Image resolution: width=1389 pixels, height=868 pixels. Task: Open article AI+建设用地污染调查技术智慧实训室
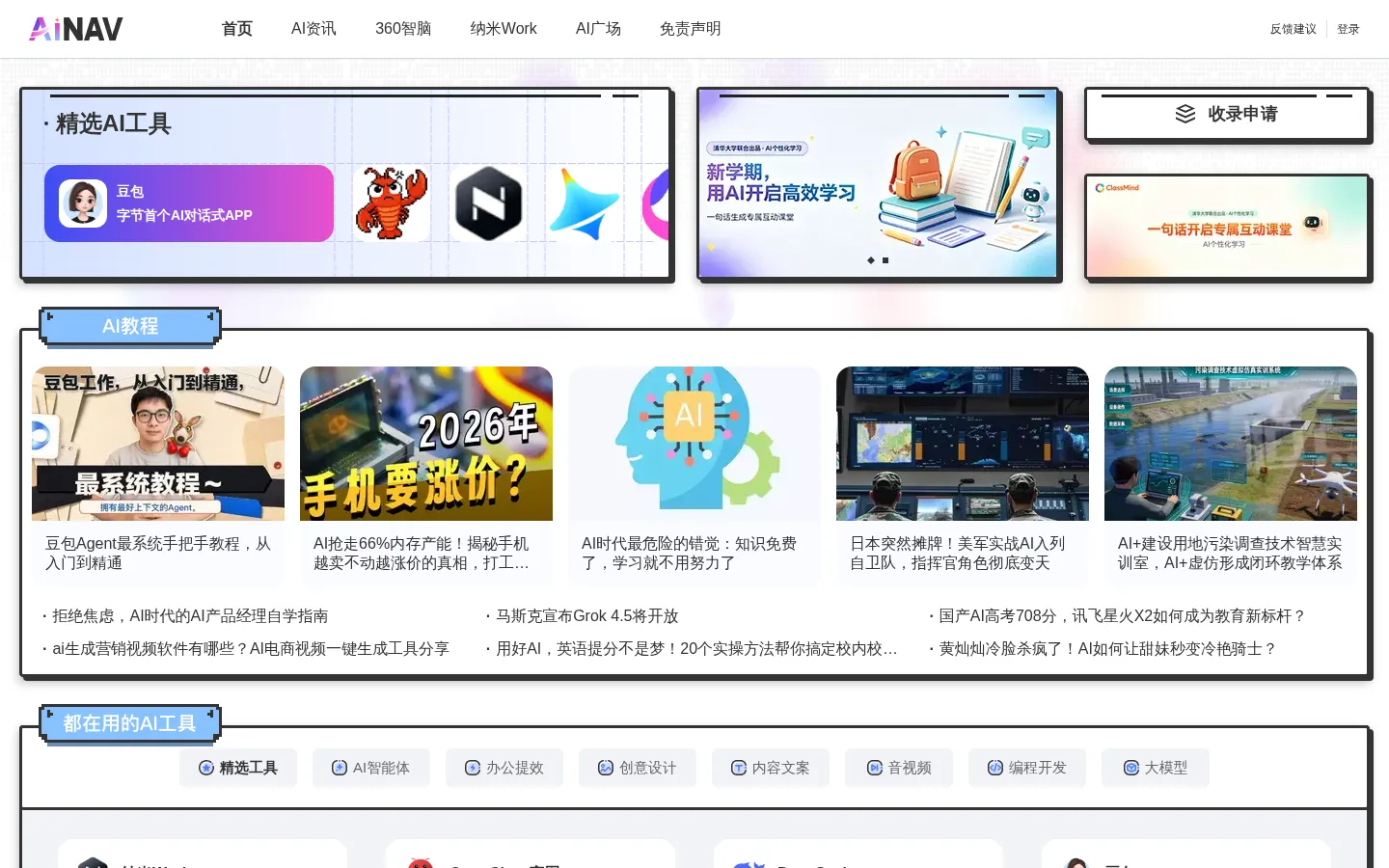(x=1230, y=553)
